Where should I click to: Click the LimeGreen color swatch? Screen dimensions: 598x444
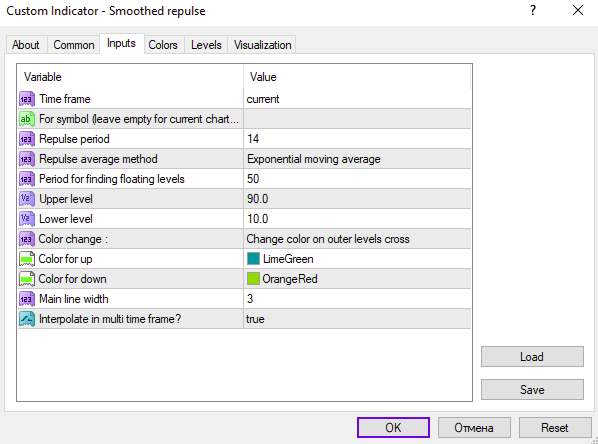(253, 259)
